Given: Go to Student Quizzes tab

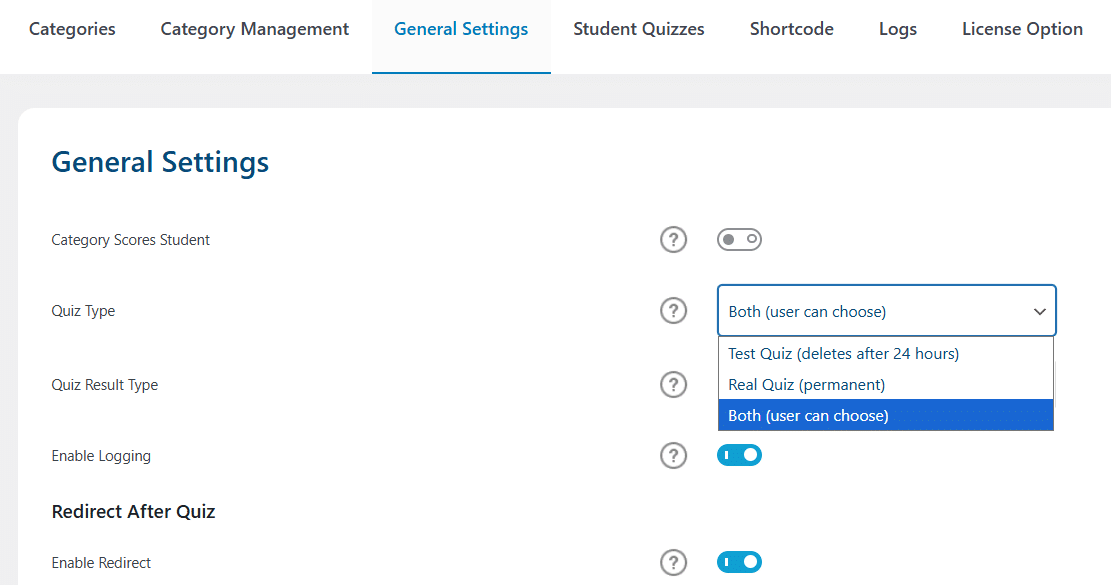Looking at the screenshot, I should coord(638,29).
